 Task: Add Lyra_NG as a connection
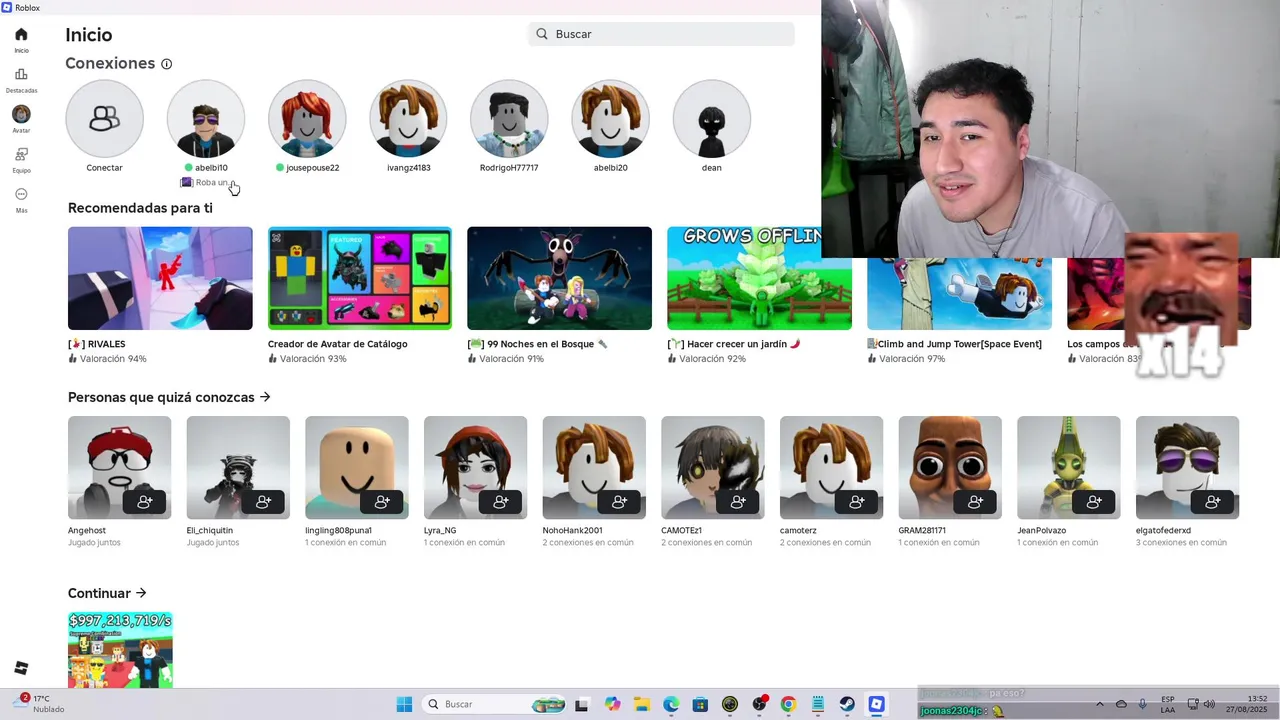(x=501, y=502)
